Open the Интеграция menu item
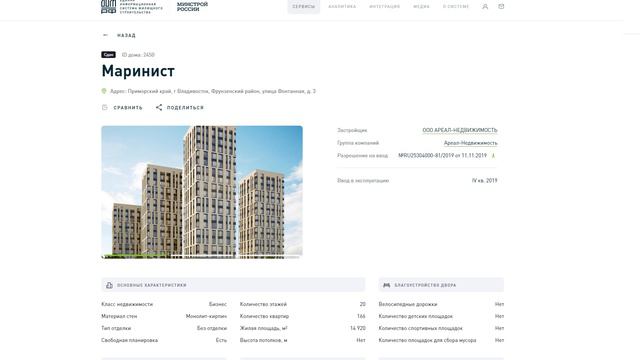 coord(384,7)
